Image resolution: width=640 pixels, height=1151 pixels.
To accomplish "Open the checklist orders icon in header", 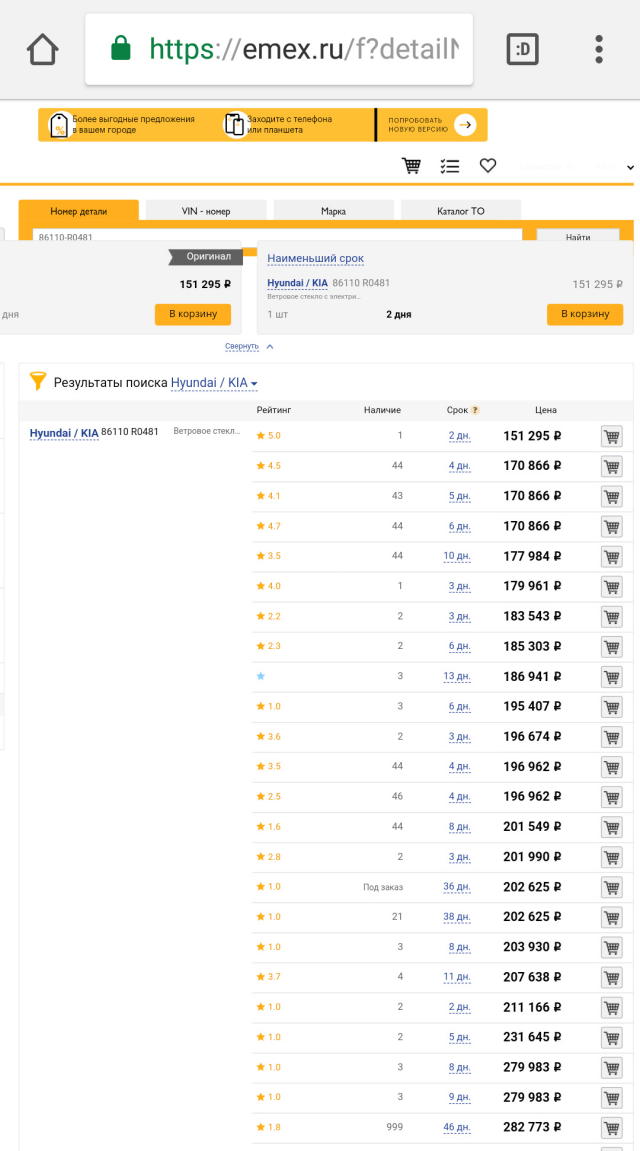I will click(x=450, y=166).
